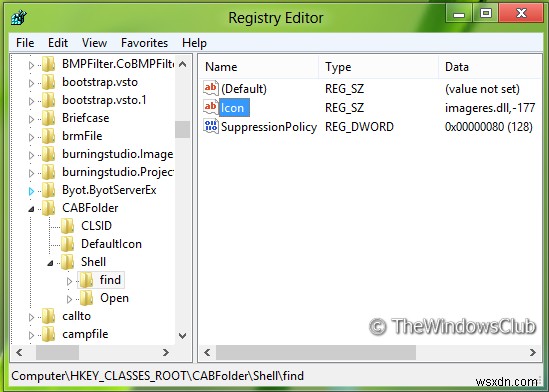Click the DWORD icon for SuppressionPolicy
The width and height of the screenshot is (549, 392).
(x=211, y=126)
